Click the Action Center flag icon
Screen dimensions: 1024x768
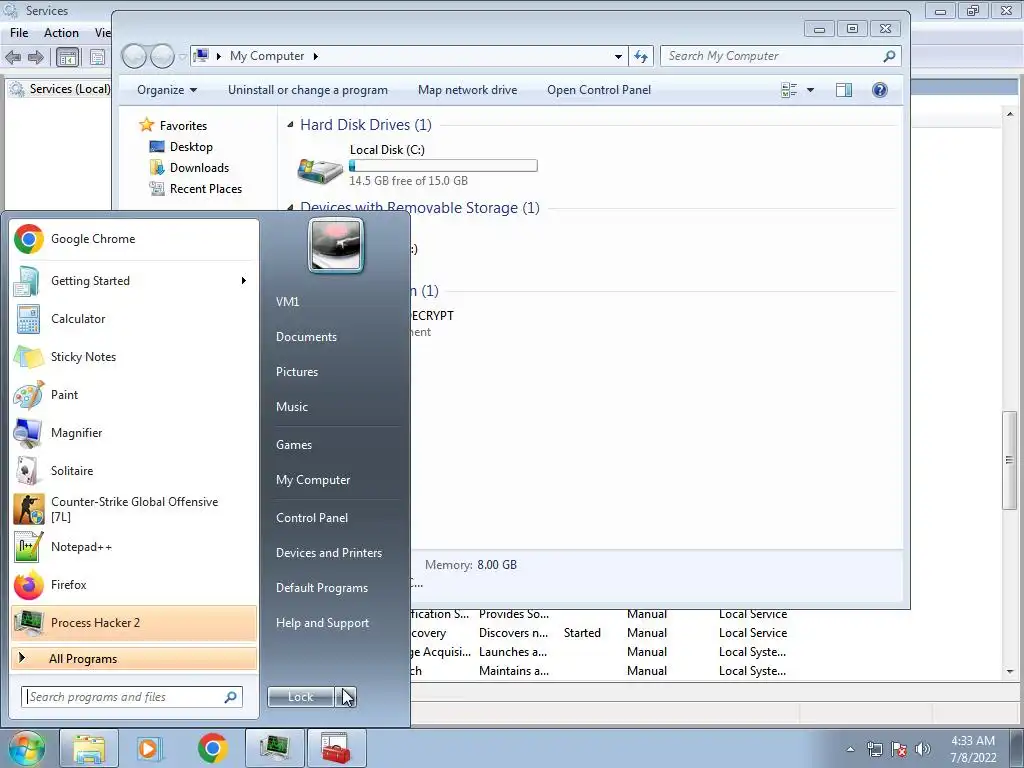tap(899, 749)
